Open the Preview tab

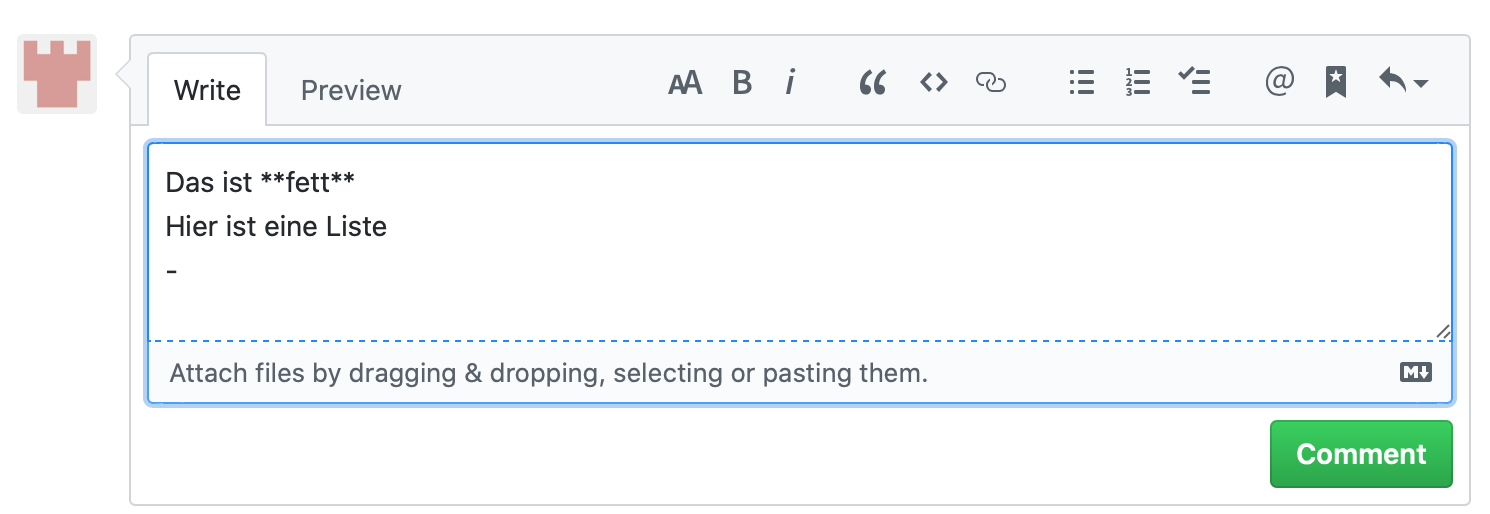click(351, 90)
